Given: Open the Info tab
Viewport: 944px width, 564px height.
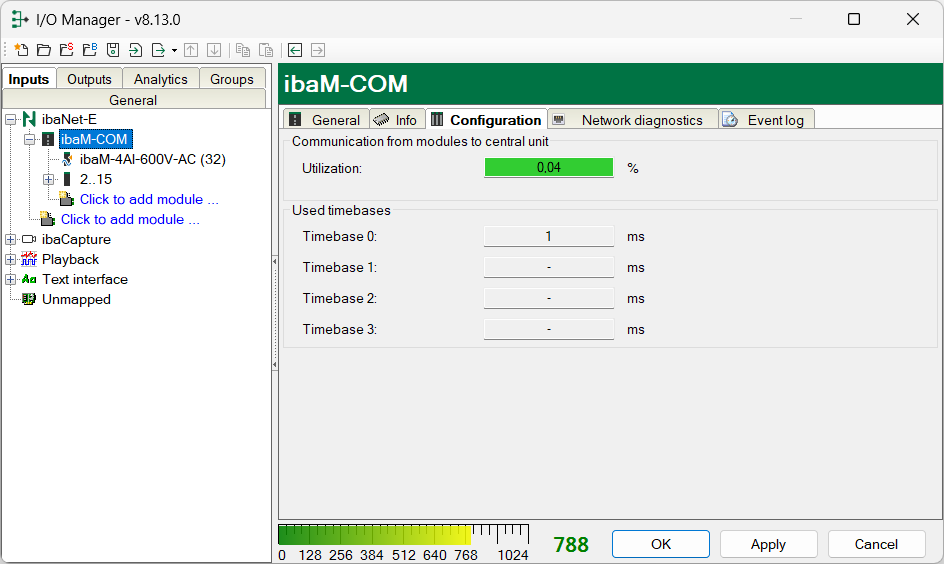Looking at the screenshot, I should 397,120.
